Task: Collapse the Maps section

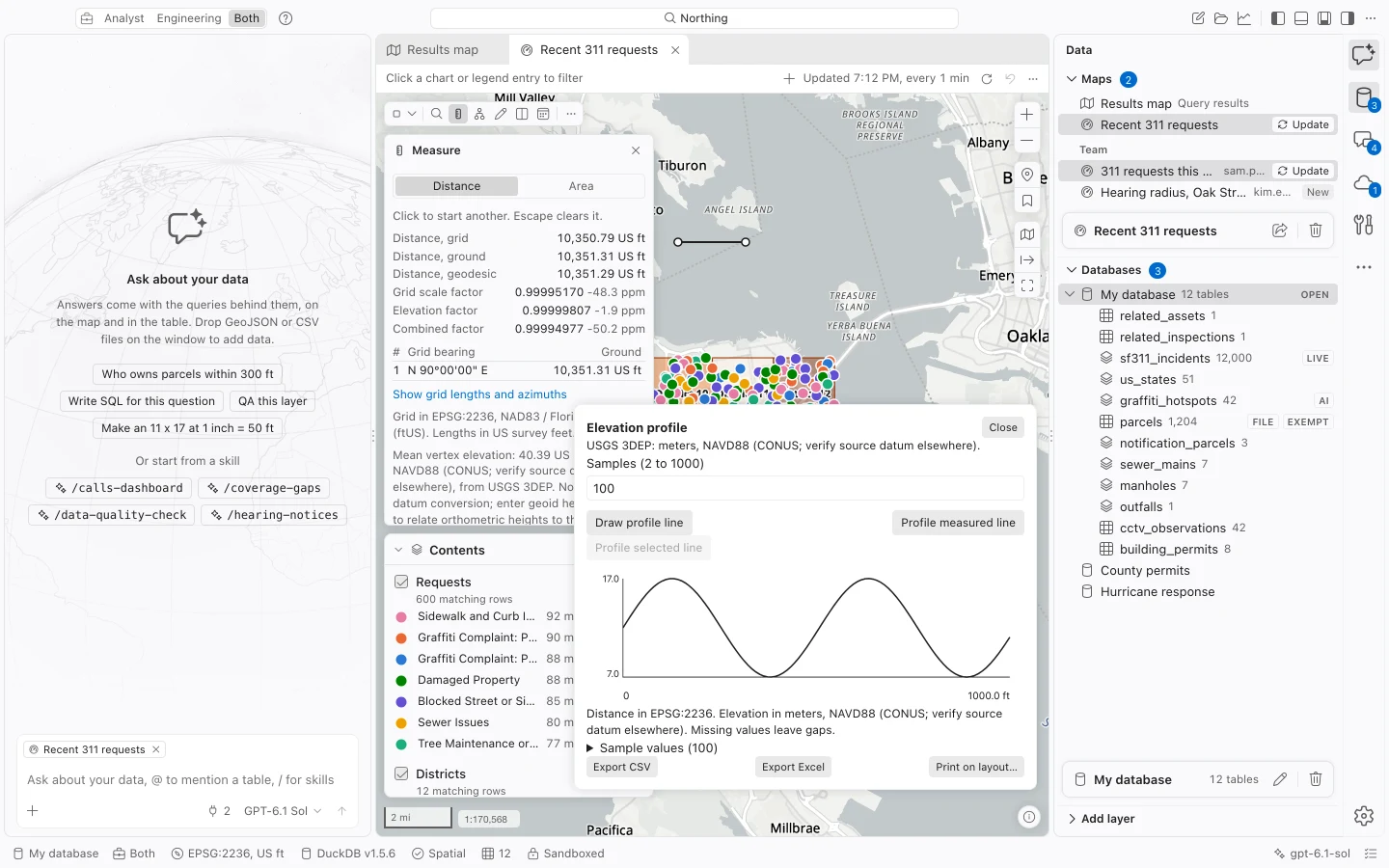Action: tap(1072, 79)
